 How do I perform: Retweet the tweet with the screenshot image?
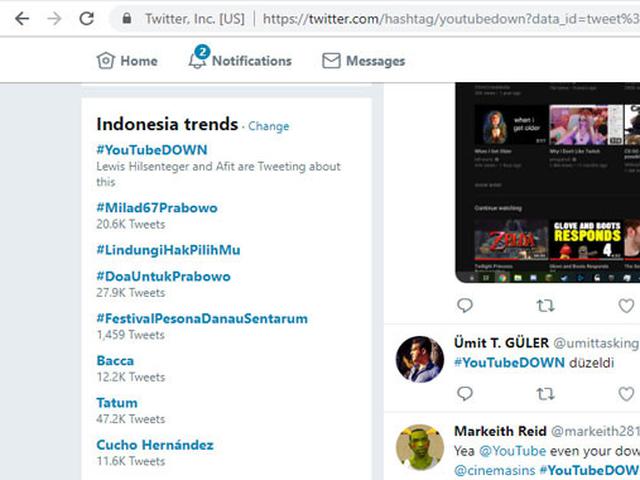545,305
